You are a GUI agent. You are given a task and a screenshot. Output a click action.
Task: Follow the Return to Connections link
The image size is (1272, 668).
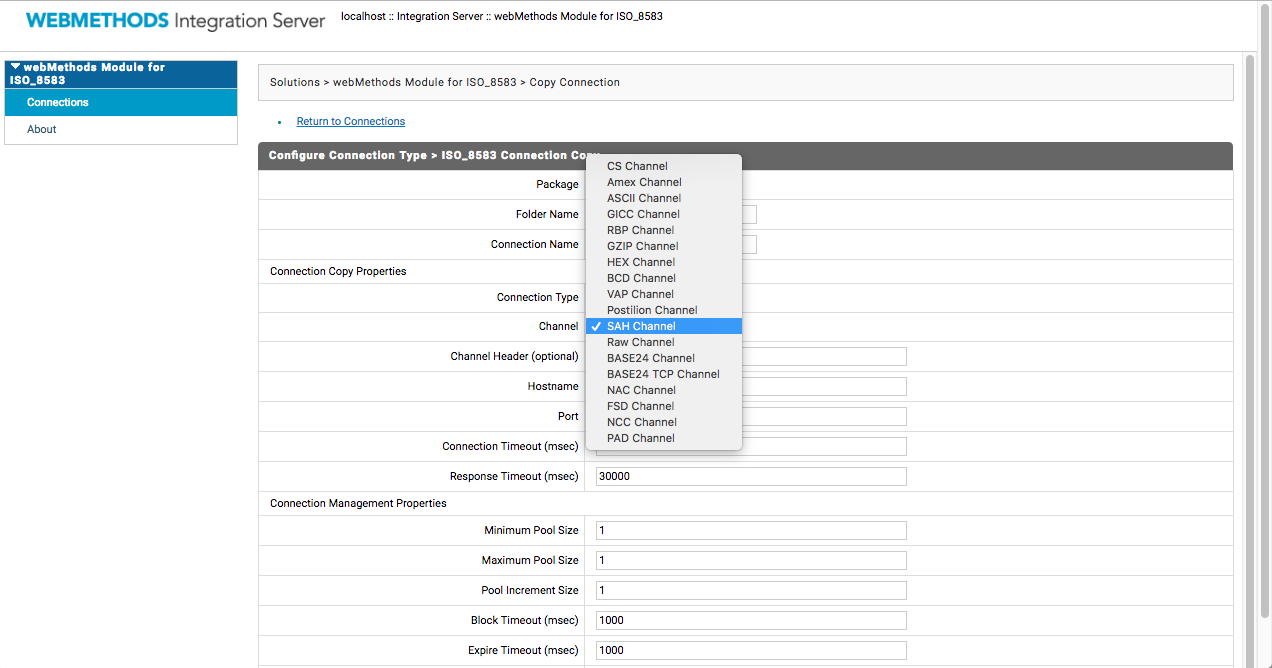coord(351,121)
